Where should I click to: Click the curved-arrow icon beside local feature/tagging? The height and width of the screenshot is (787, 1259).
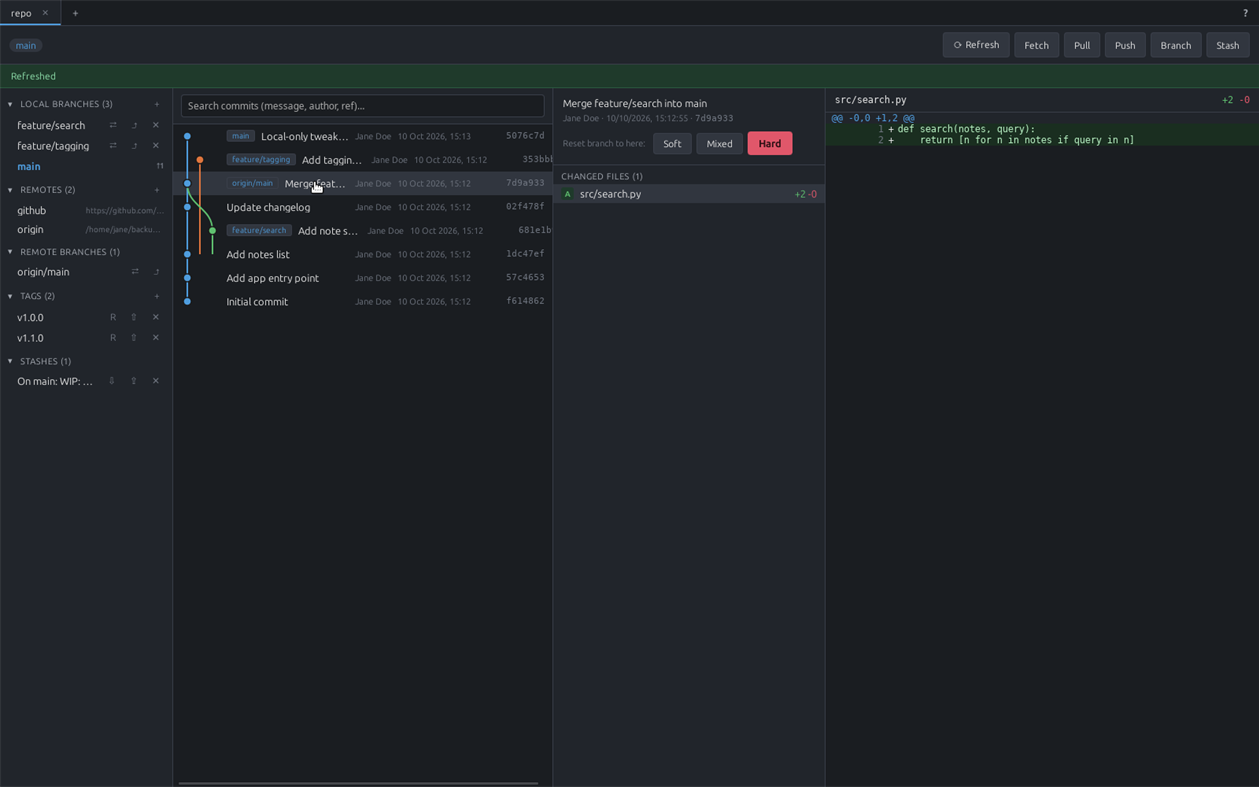[x=134, y=146]
